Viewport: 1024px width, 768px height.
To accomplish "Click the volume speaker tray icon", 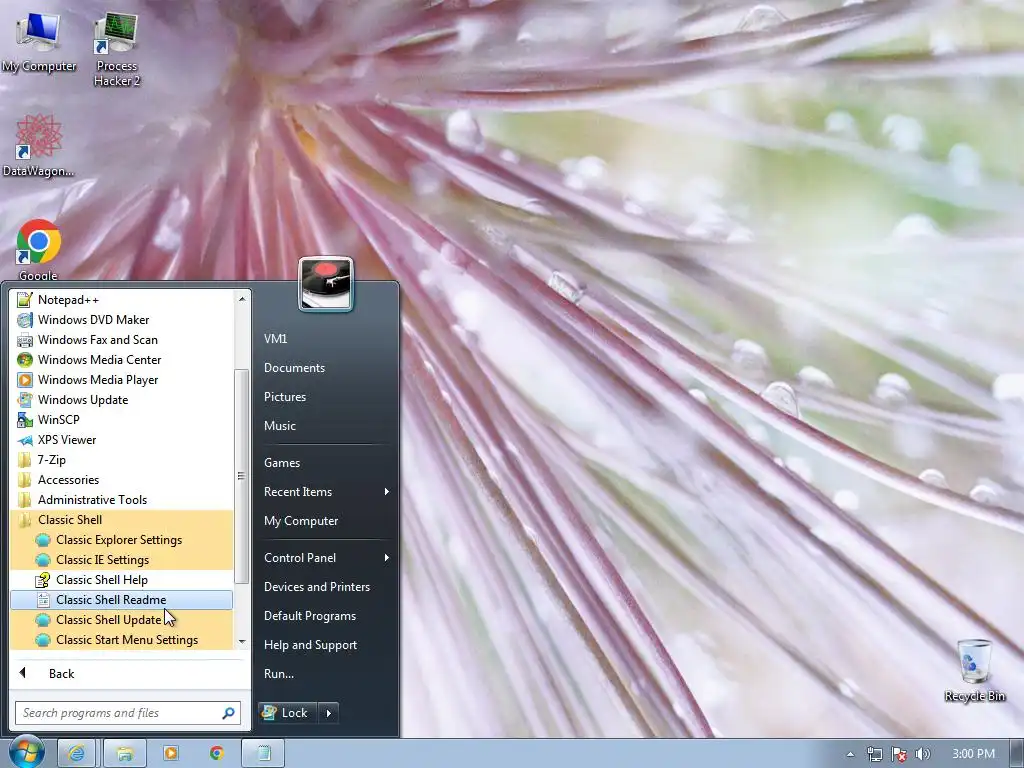I will 922,754.
